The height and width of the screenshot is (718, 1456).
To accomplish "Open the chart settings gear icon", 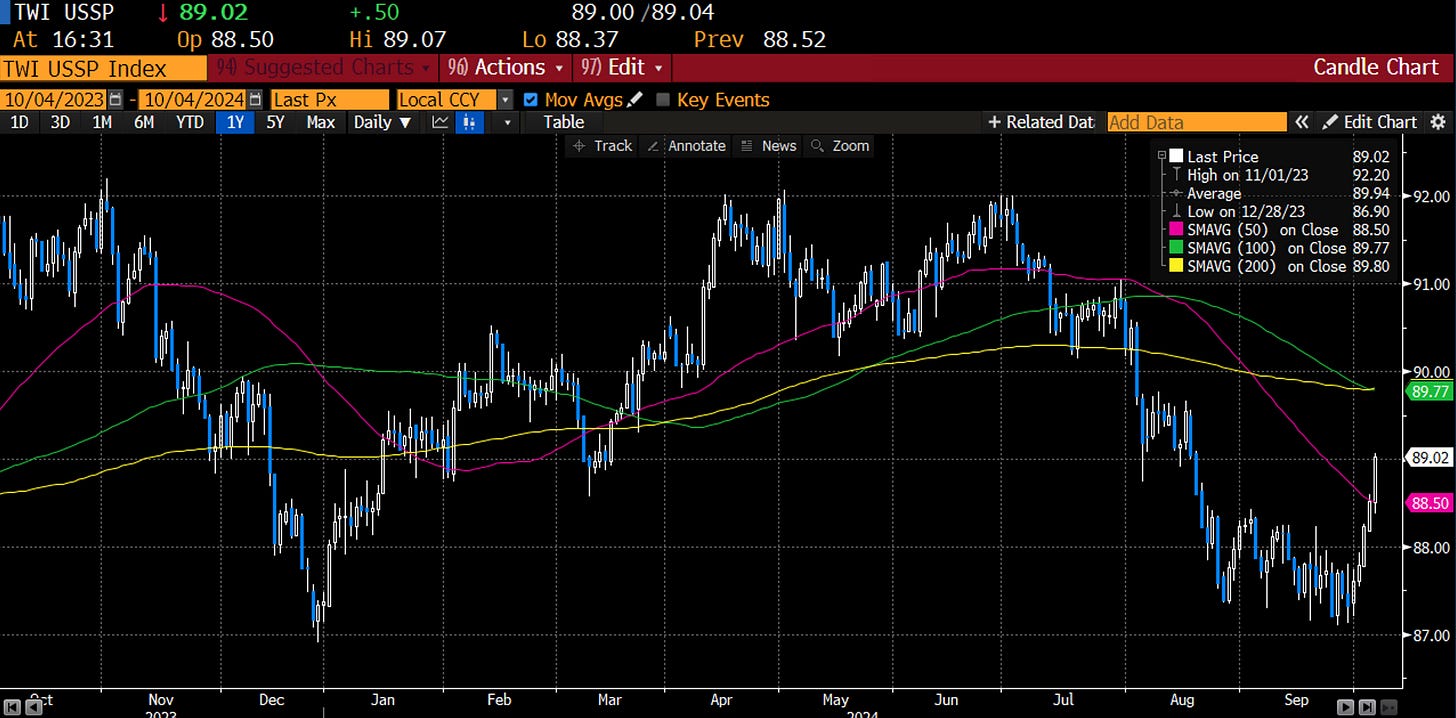I will point(1438,122).
